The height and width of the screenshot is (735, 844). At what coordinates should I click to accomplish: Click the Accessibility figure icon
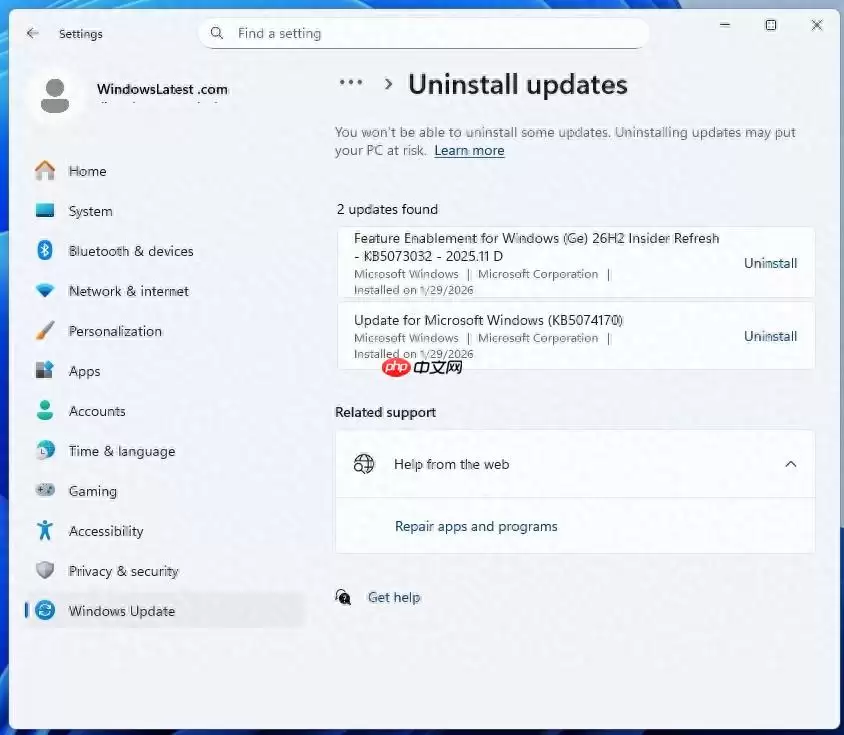click(45, 530)
